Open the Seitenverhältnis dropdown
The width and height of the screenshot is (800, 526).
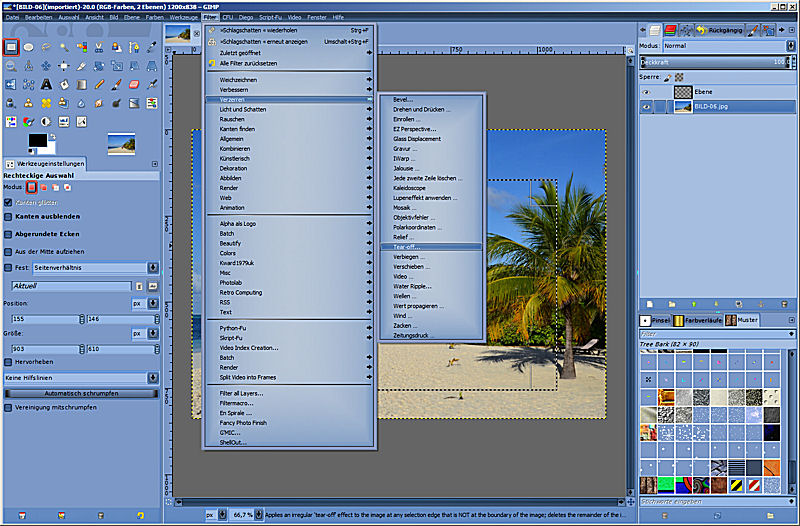click(95, 267)
